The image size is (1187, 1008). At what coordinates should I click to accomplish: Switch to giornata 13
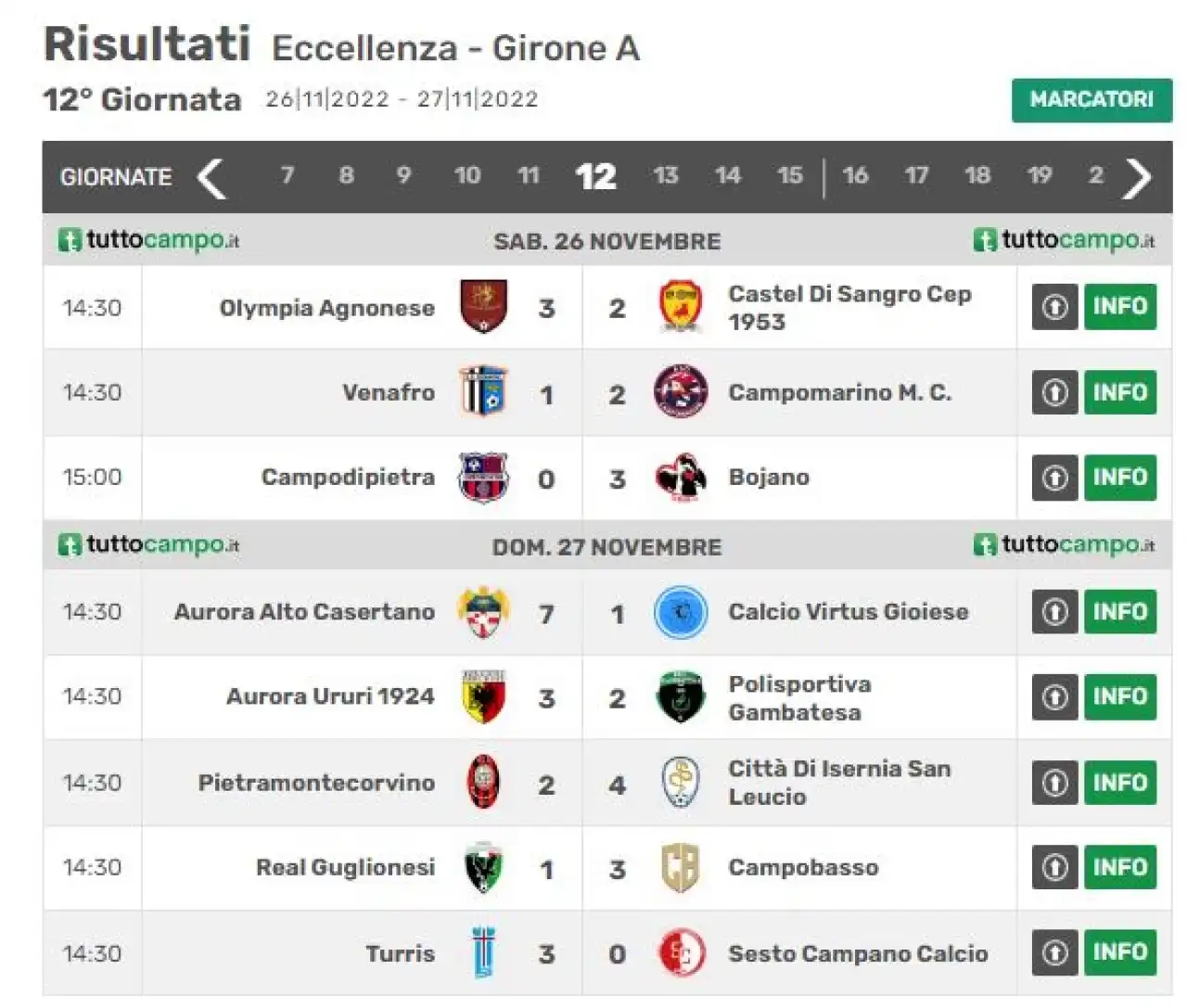(x=665, y=176)
